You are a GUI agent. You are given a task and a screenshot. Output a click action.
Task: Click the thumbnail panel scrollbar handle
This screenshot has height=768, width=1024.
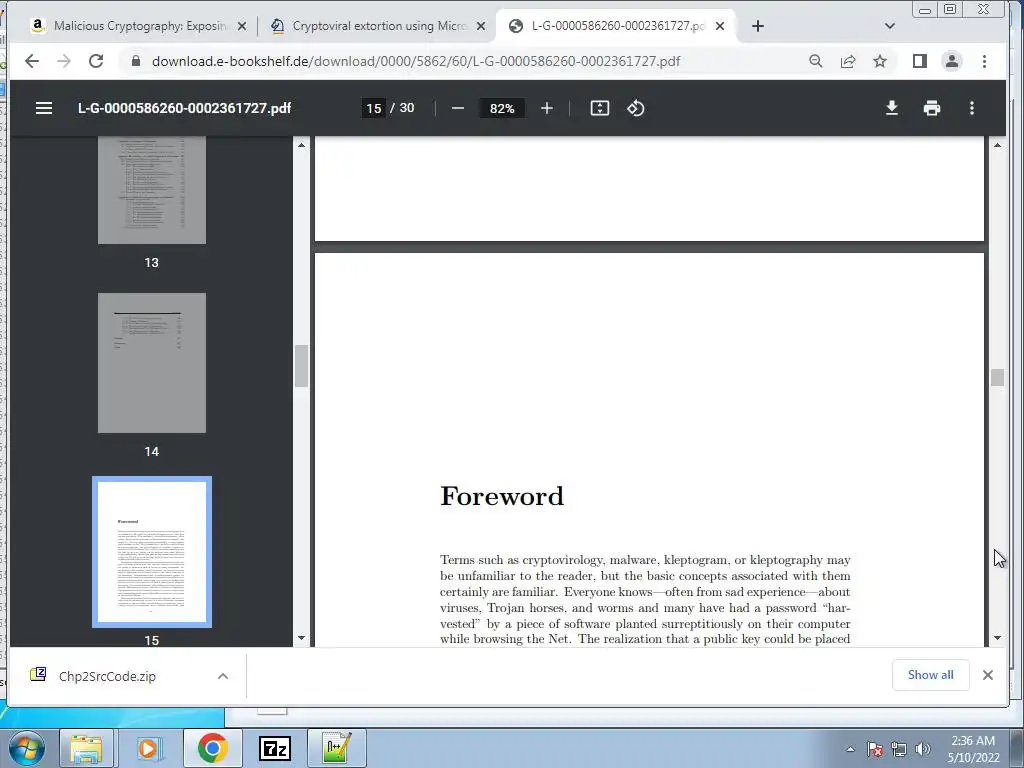point(301,366)
